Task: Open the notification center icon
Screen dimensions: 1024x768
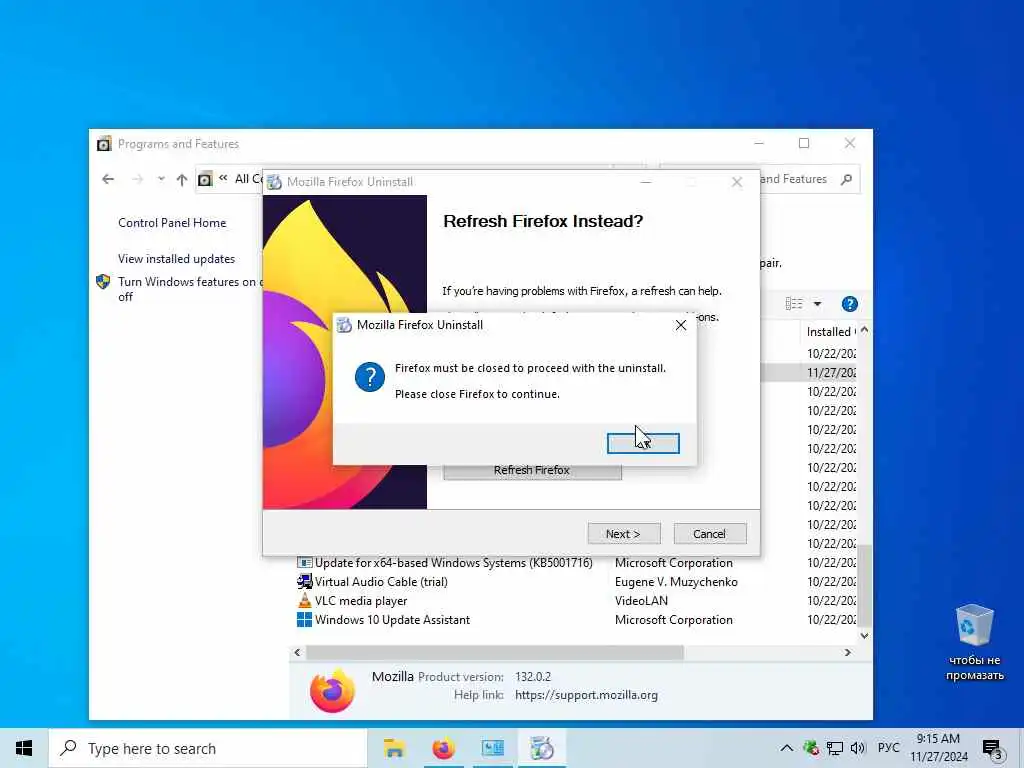Action: (x=993, y=749)
